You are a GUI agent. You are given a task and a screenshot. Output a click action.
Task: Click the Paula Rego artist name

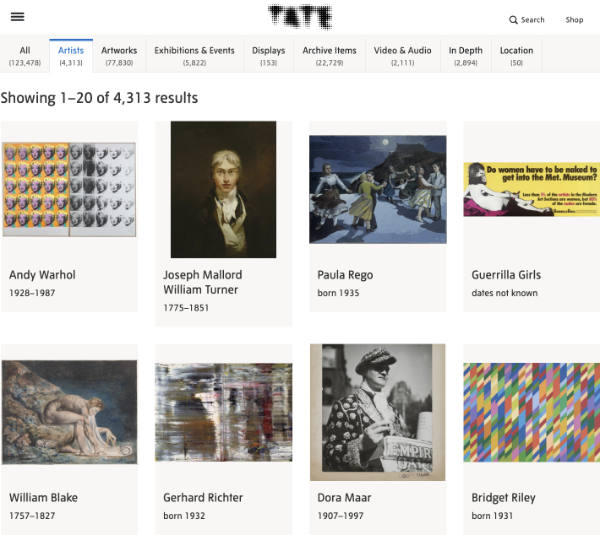pyautogui.click(x=345, y=275)
